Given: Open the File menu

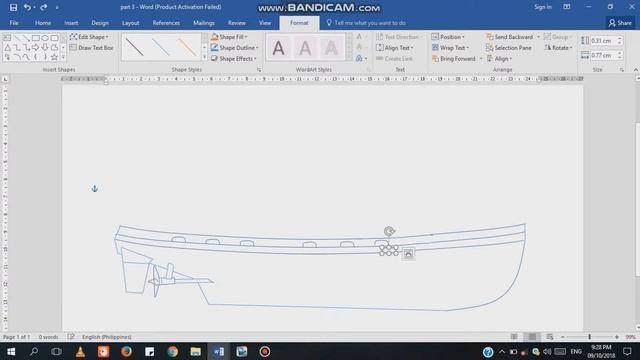Looking at the screenshot, I should (14, 23).
